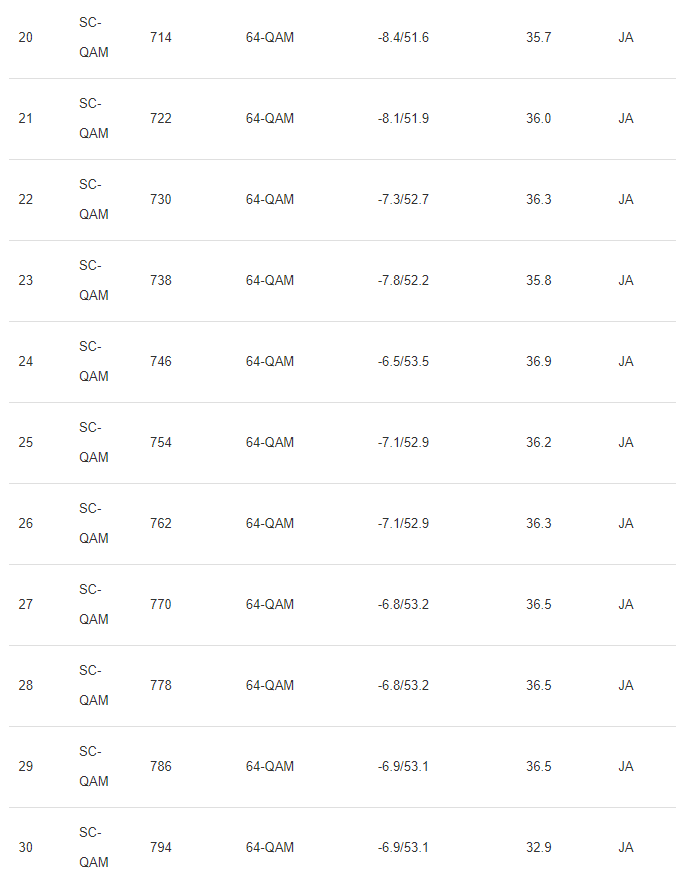Viewport: 676px width, 874px height.
Task: Click channel number 21 row index
Action: tap(25, 118)
